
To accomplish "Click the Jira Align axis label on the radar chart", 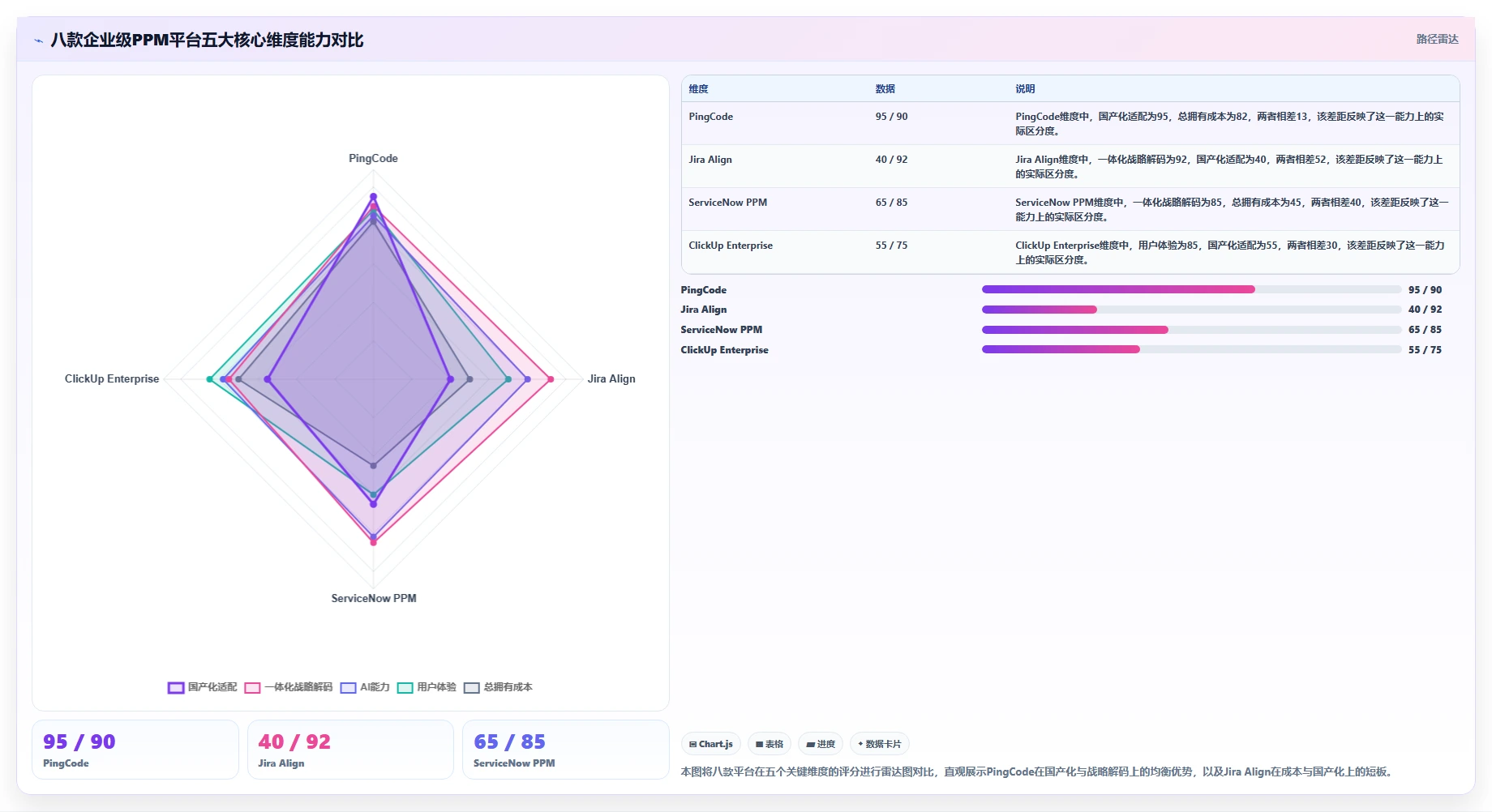I will (x=611, y=378).
